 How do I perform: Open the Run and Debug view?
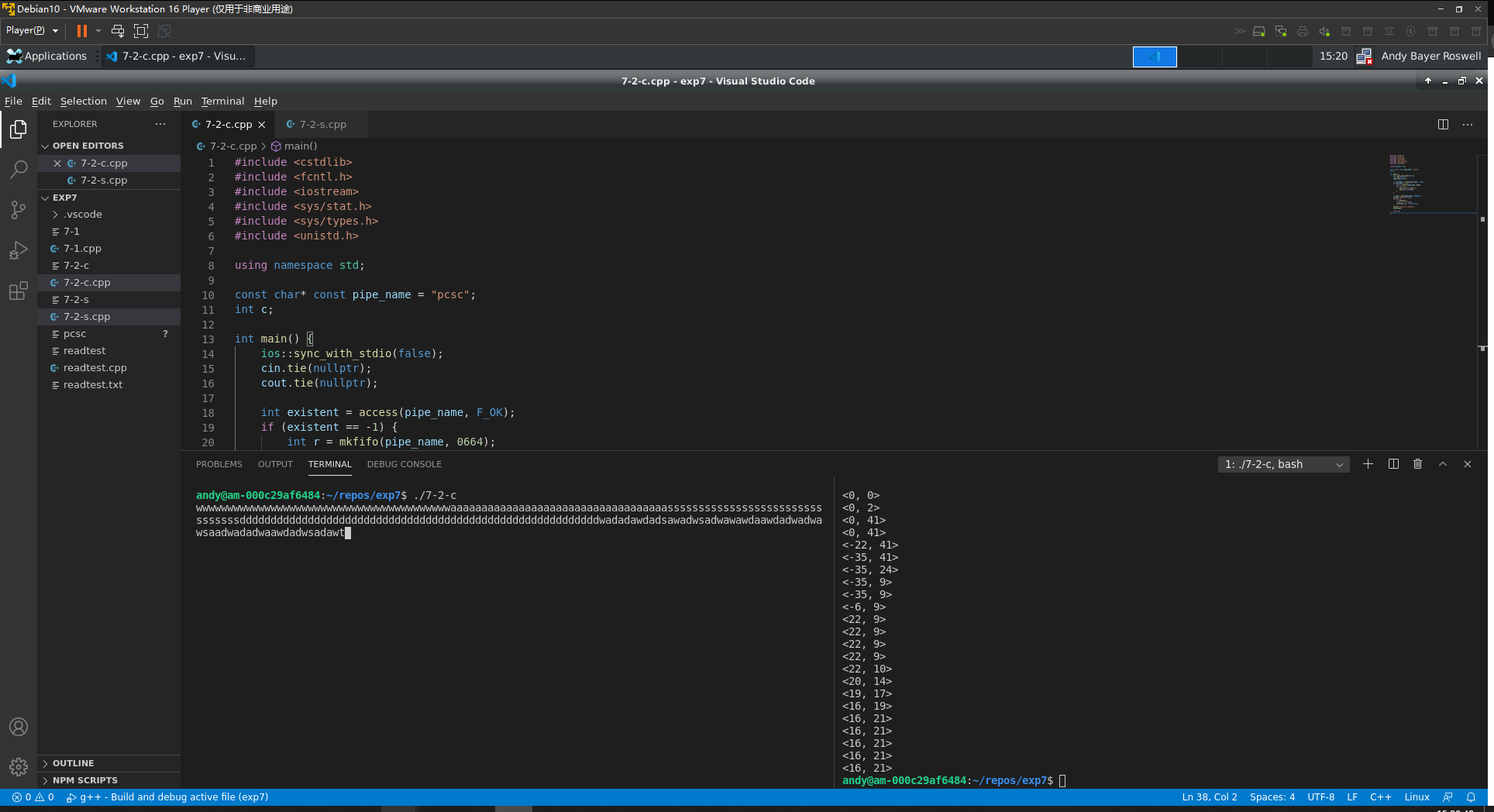tap(19, 250)
